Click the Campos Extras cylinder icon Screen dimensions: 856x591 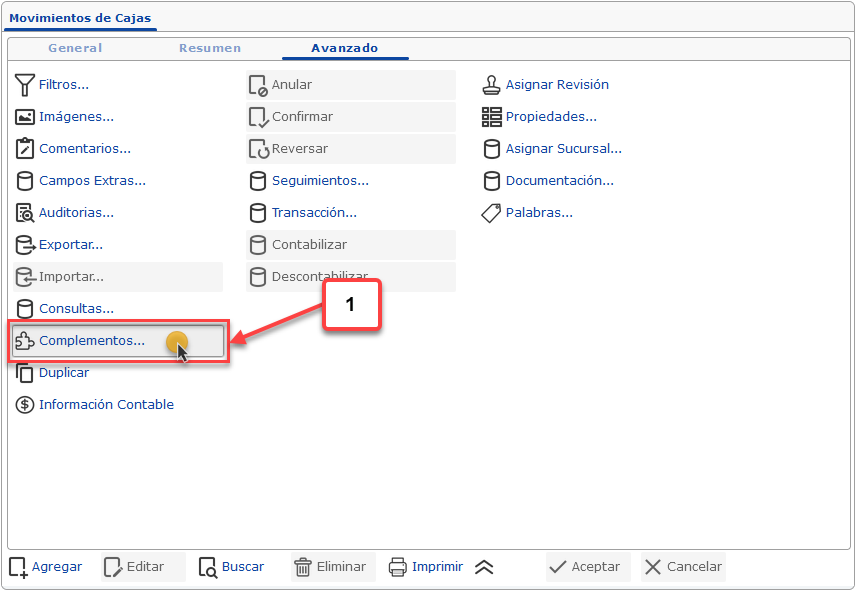[x=25, y=181]
